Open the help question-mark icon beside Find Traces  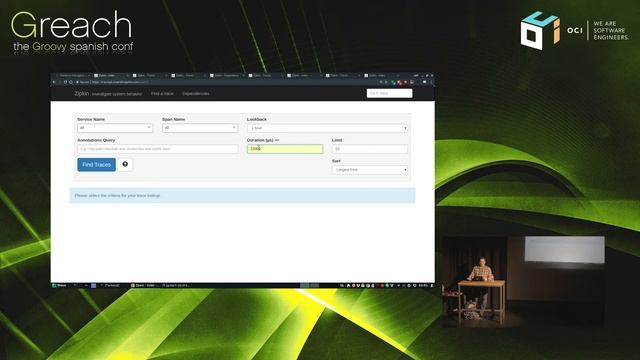(x=125, y=164)
